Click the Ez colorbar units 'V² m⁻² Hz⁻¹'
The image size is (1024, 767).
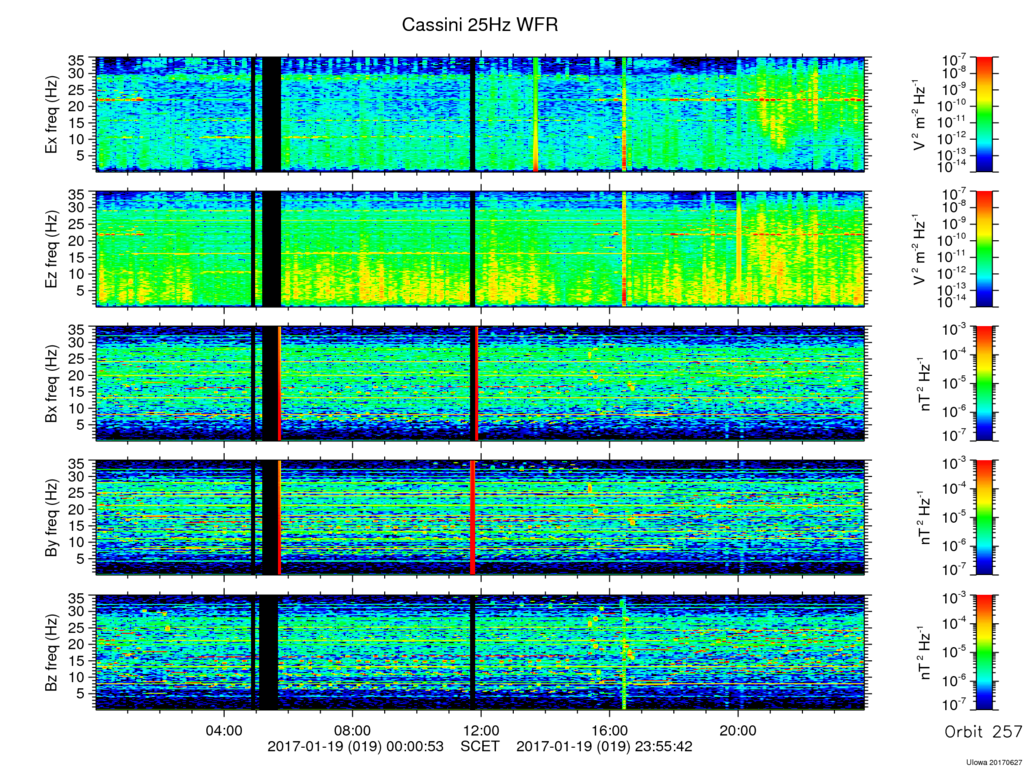click(920, 249)
